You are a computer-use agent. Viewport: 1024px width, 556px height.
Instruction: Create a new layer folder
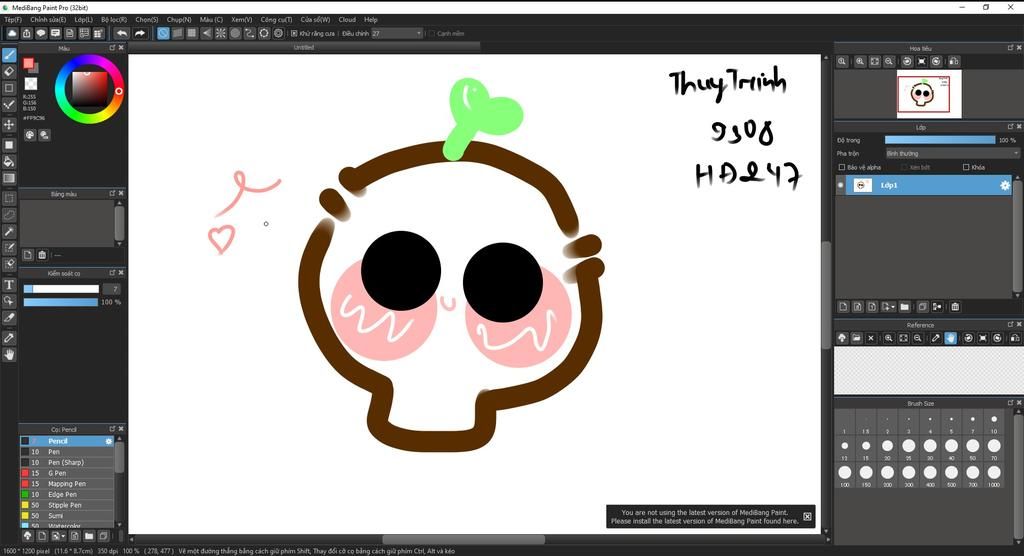click(x=904, y=306)
